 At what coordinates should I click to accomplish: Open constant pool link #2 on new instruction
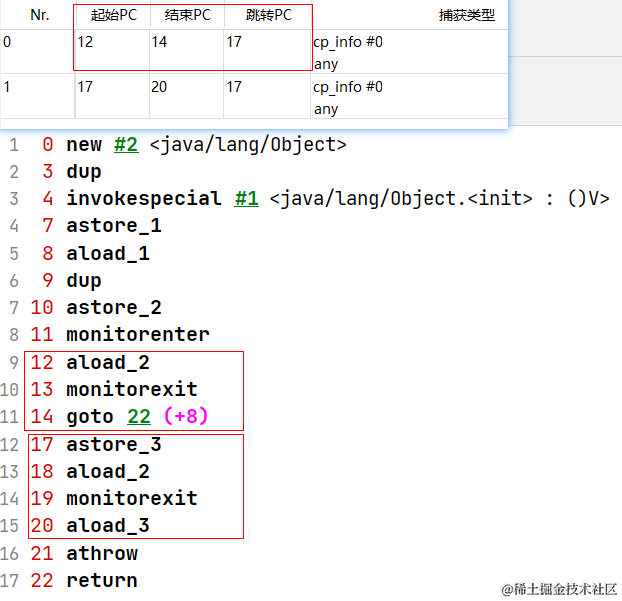point(126,144)
